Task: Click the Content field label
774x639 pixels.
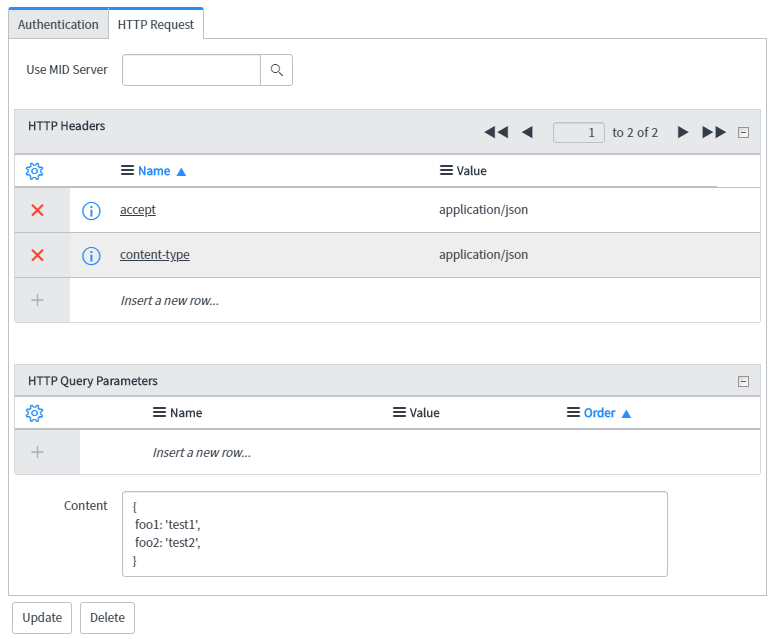Action: pos(85,506)
